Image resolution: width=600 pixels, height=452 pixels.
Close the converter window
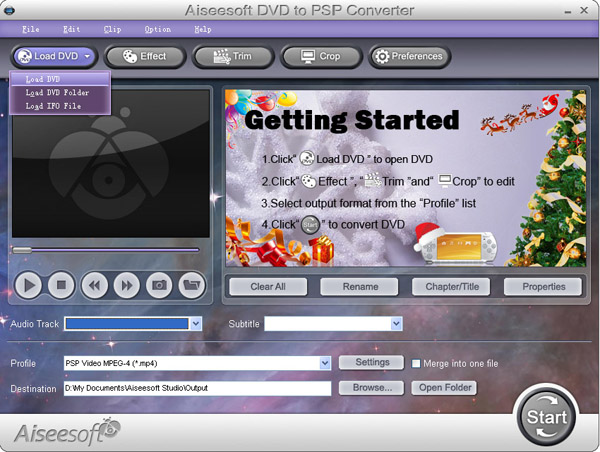(x=584, y=10)
